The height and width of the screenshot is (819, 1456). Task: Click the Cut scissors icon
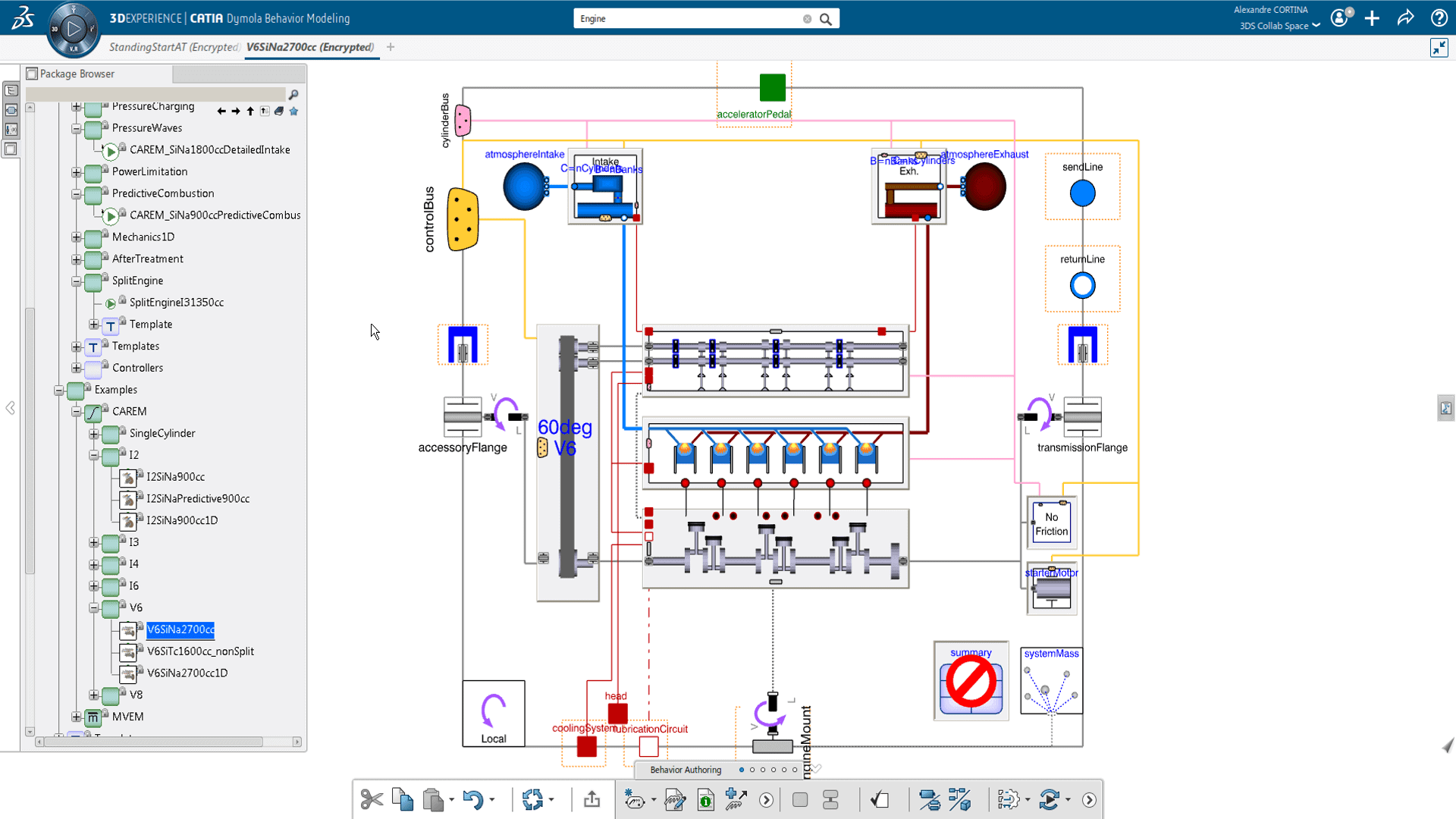[x=372, y=799]
